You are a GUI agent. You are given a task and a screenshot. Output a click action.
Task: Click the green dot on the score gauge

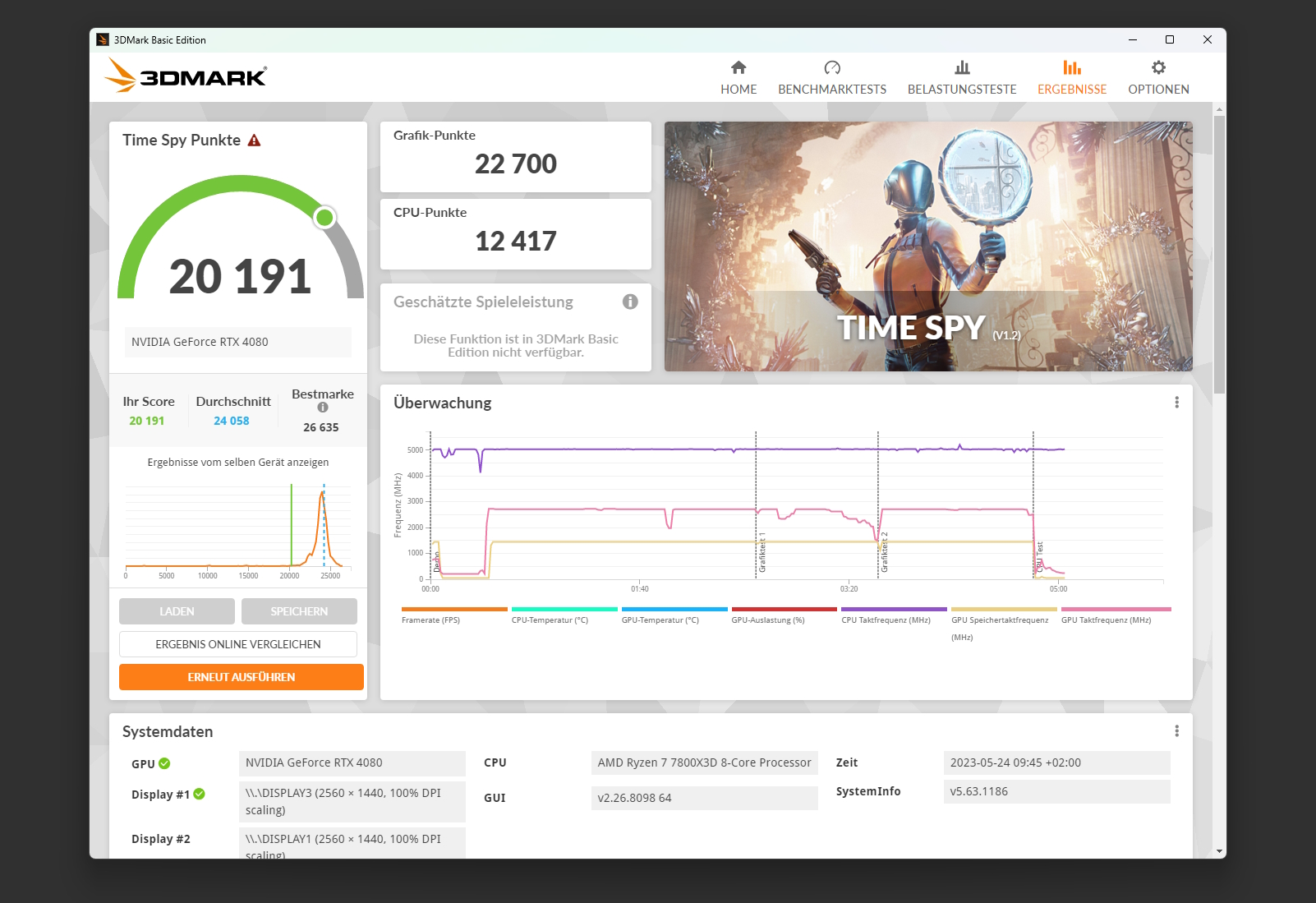pyautogui.click(x=324, y=218)
